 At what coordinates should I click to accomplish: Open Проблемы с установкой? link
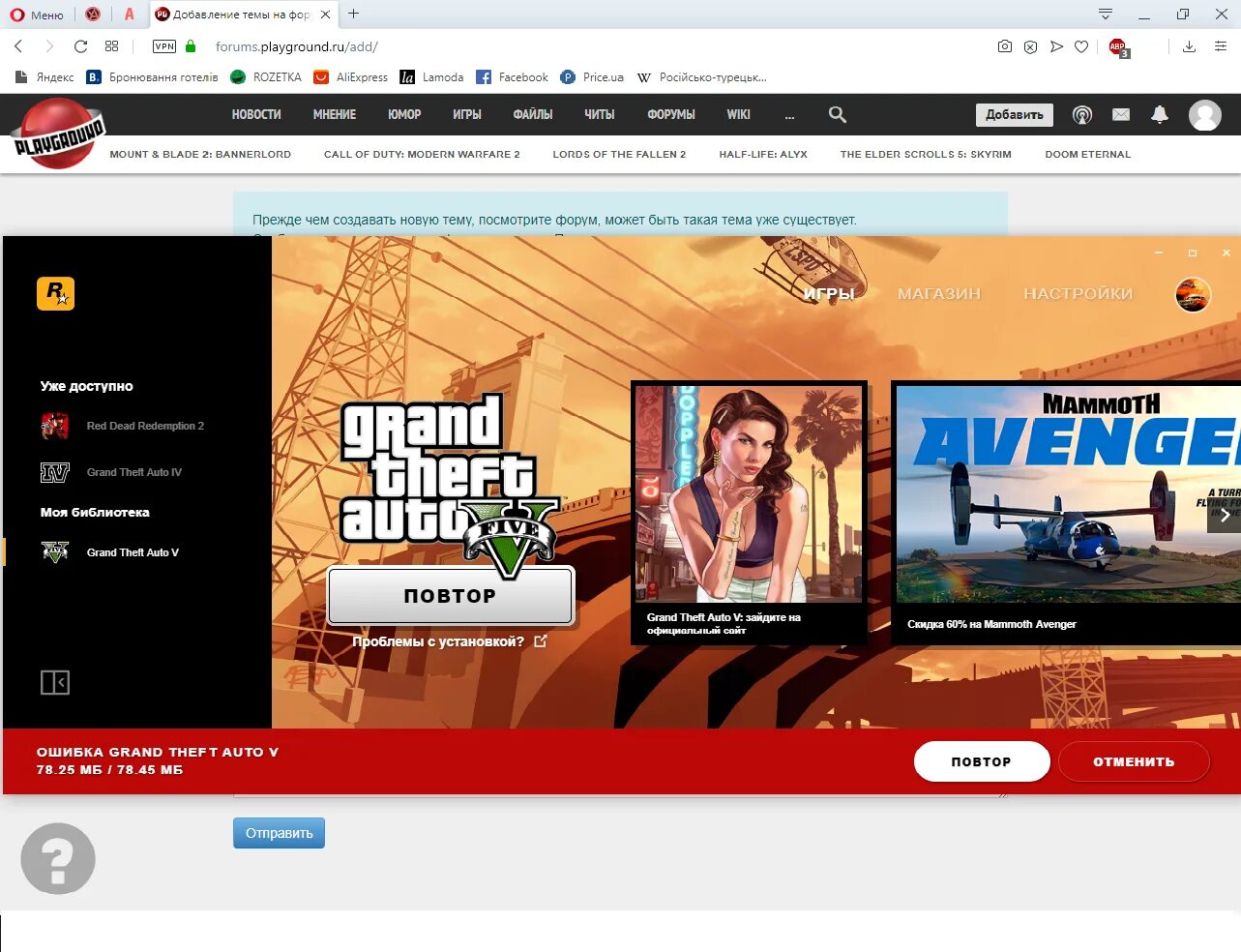[450, 641]
